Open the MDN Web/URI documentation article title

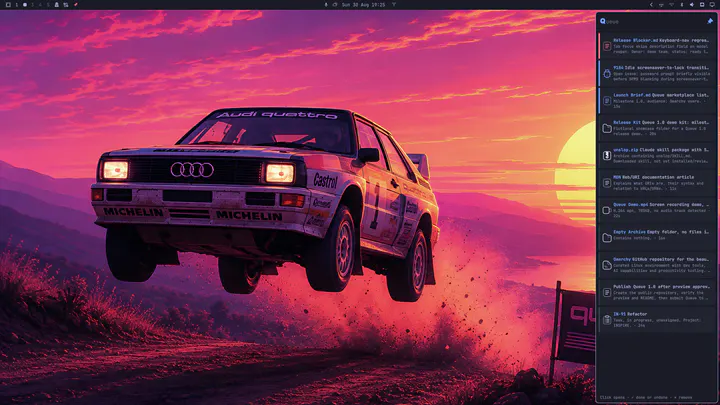pyautogui.click(x=653, y=177)
